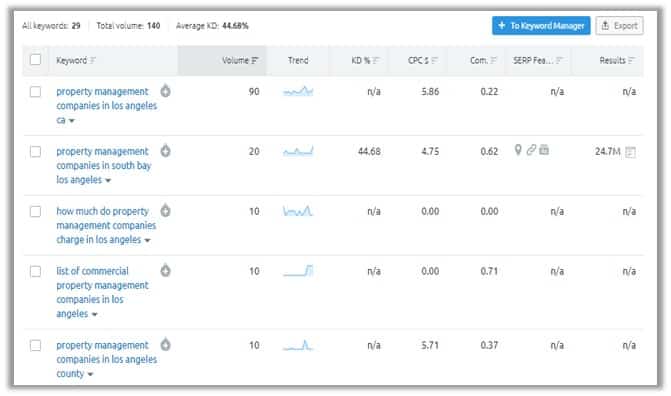Viewport: 671px width, 396px height.
Task: Click add icon for Los Angeles county keyword
Action: click(166, 345)
